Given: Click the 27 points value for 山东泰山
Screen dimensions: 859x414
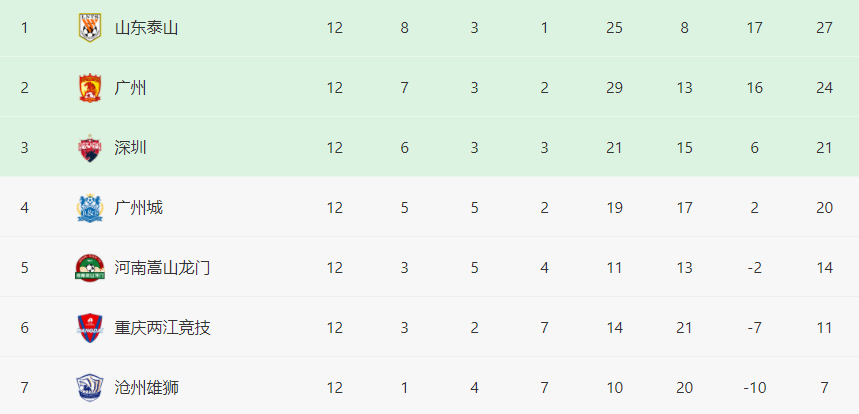Looking at the screenshot, I should (x=824, y=28).
